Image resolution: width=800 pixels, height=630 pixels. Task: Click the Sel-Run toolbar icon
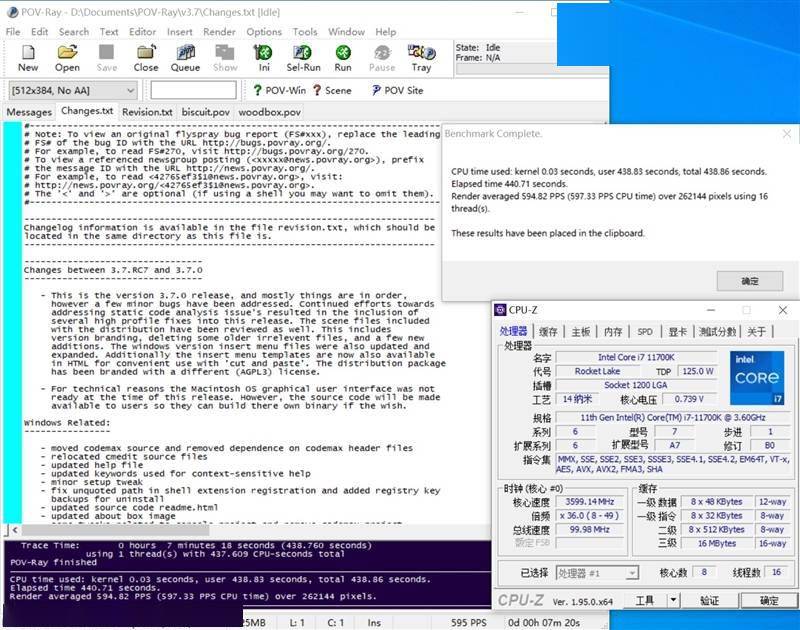pyautogui.click(x=303, y=58)
